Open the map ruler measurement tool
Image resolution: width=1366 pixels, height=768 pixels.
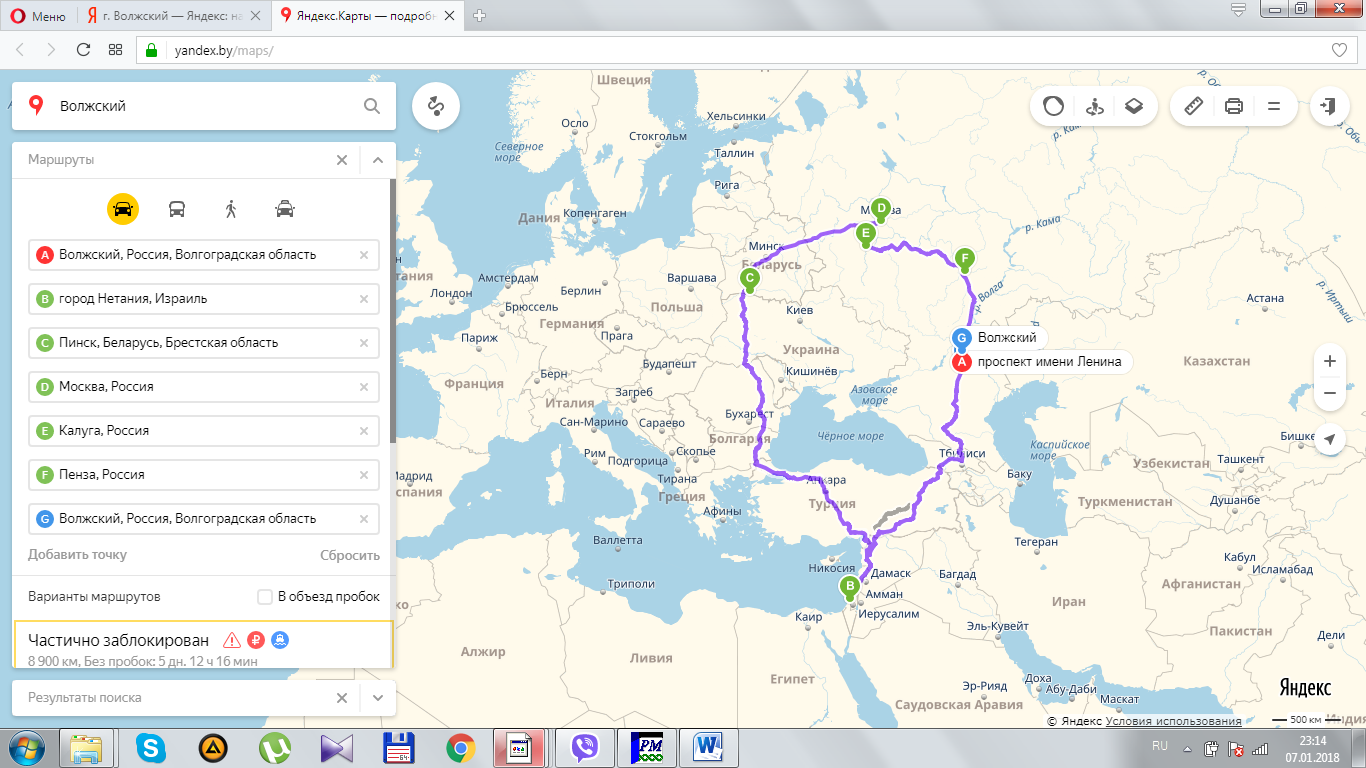tap(1193, 106)
